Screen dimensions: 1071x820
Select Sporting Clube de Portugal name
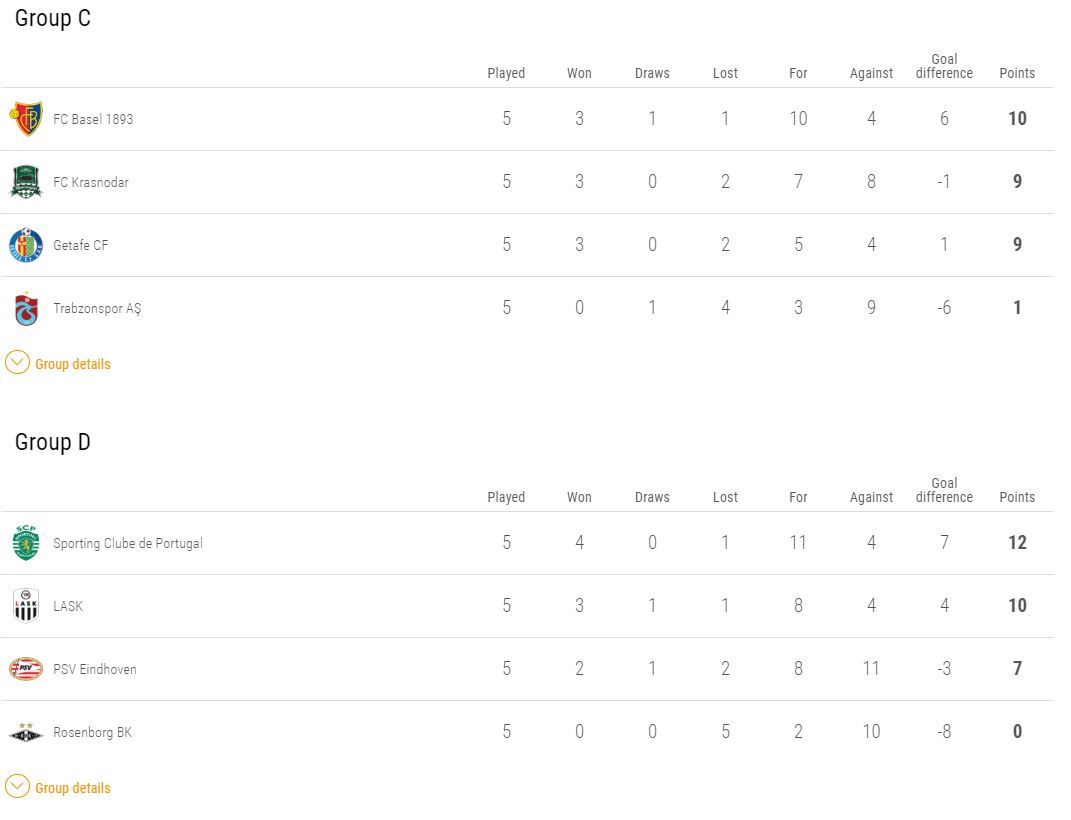pos(128,543)
